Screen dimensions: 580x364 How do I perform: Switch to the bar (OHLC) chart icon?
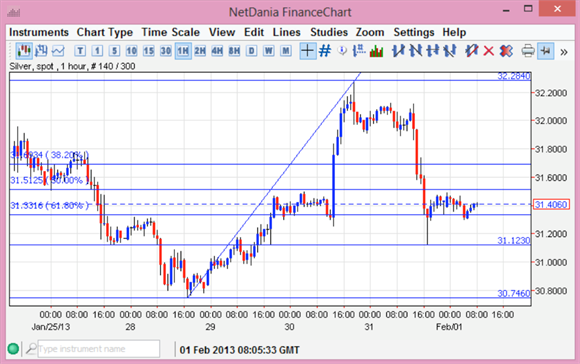pyautogui.click(x=41, y=51)
